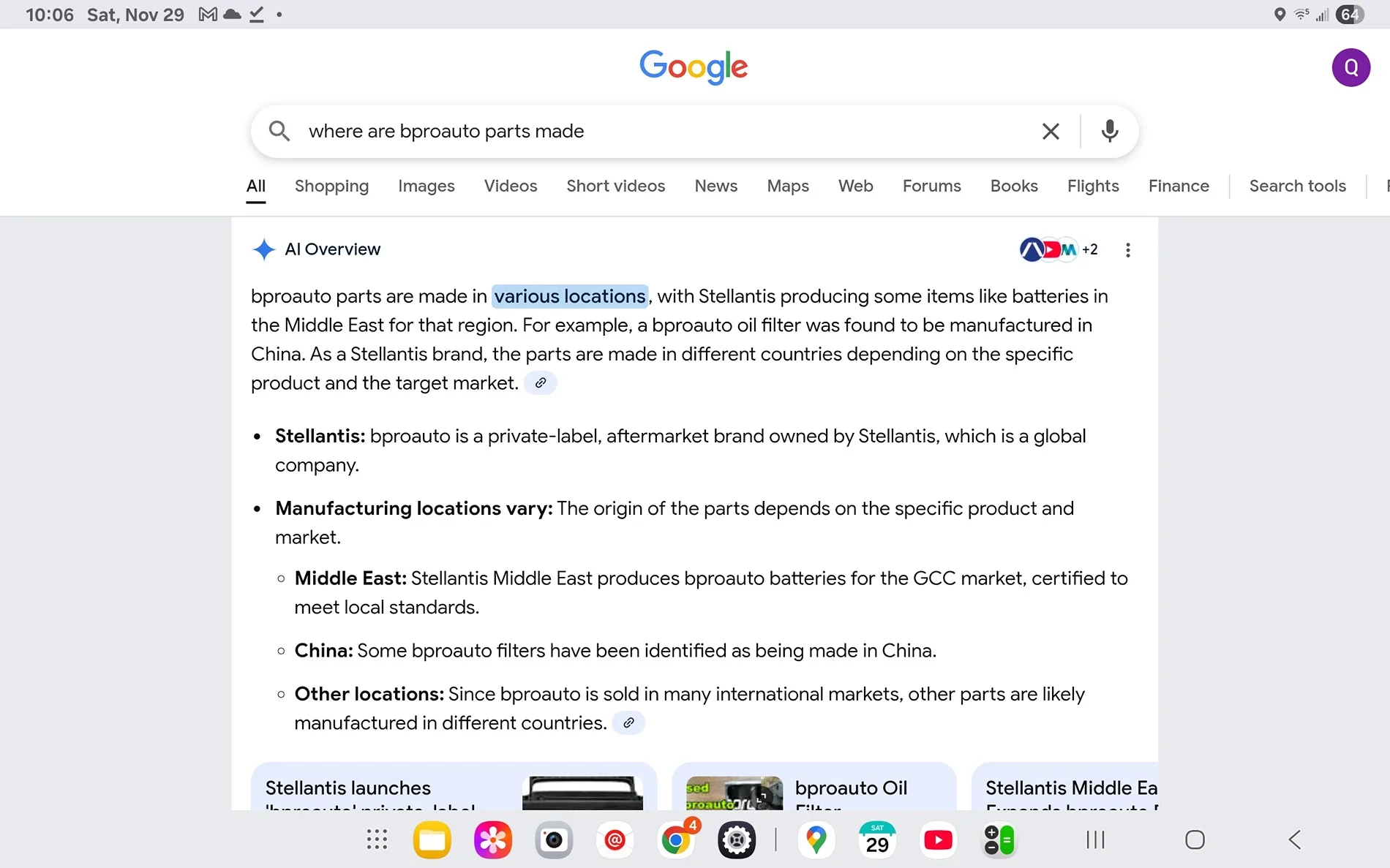Expand Search tools options
This screenshot has height=868, width=1390.
click(1297, 186)
